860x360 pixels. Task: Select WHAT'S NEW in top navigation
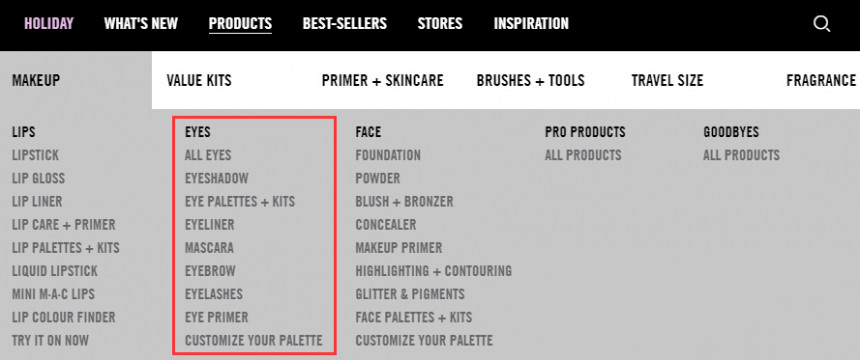pos(141,24)
